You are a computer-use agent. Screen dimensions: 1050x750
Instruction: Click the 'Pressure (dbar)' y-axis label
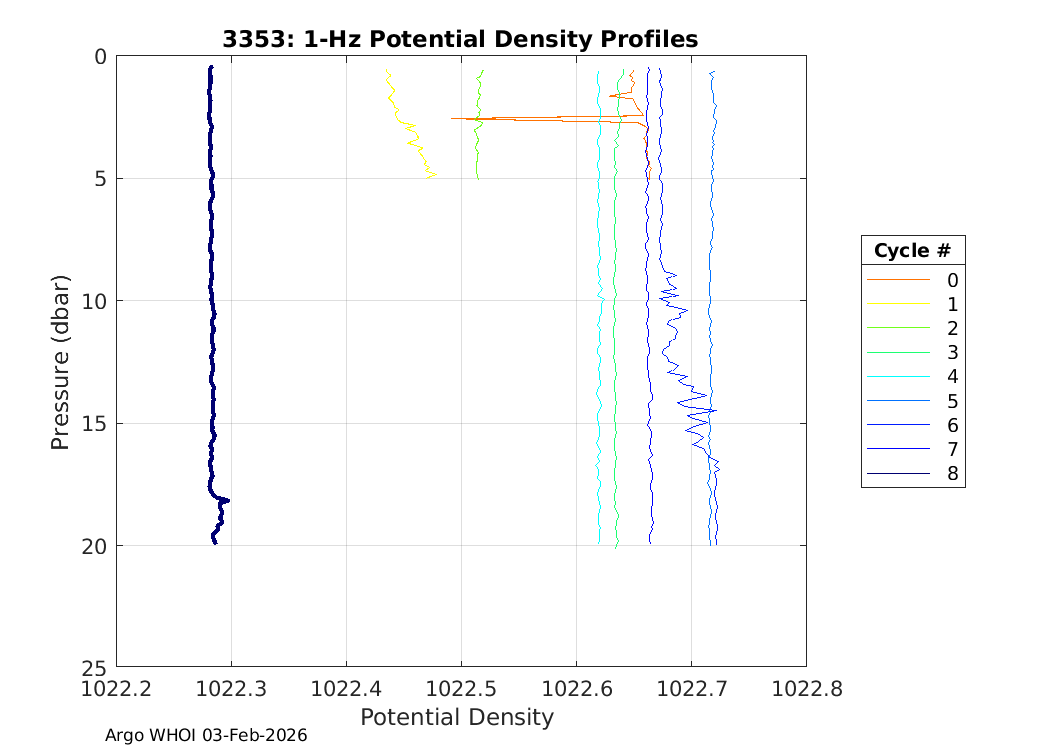(x=61, y=361)
